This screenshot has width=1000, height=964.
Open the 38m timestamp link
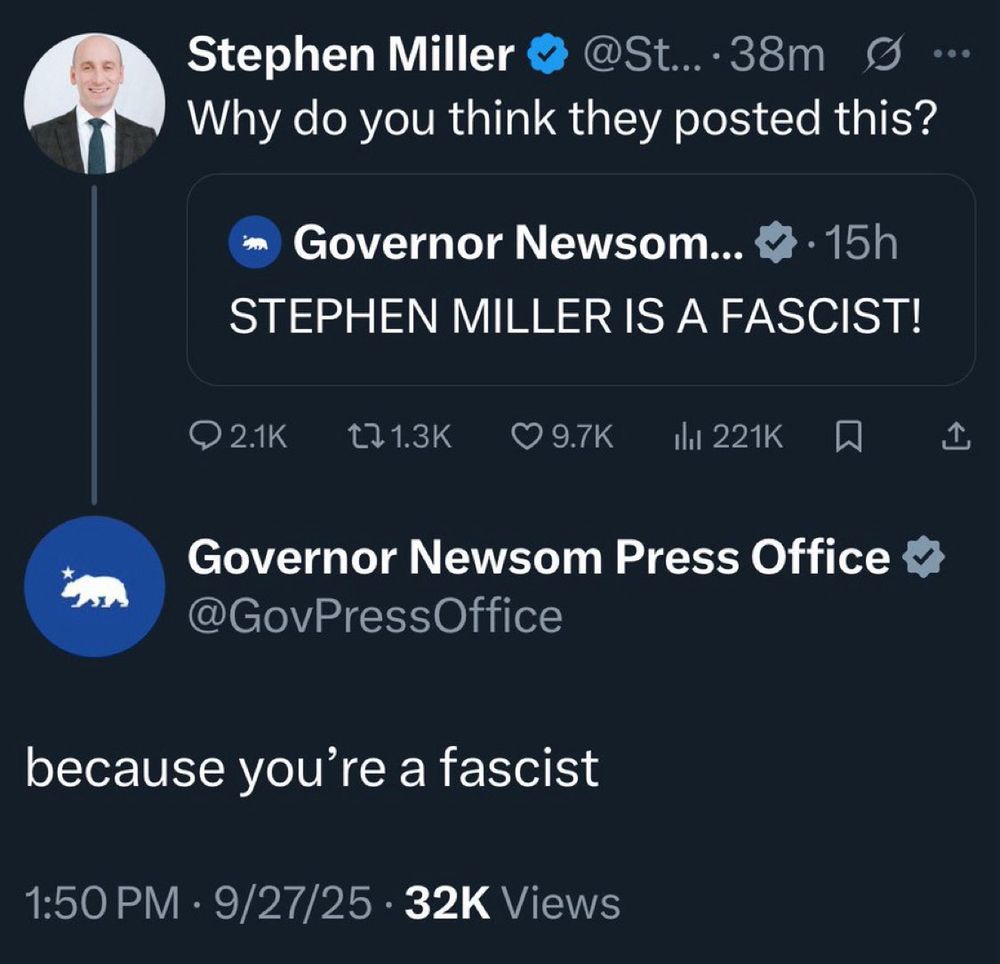[779, 56]
